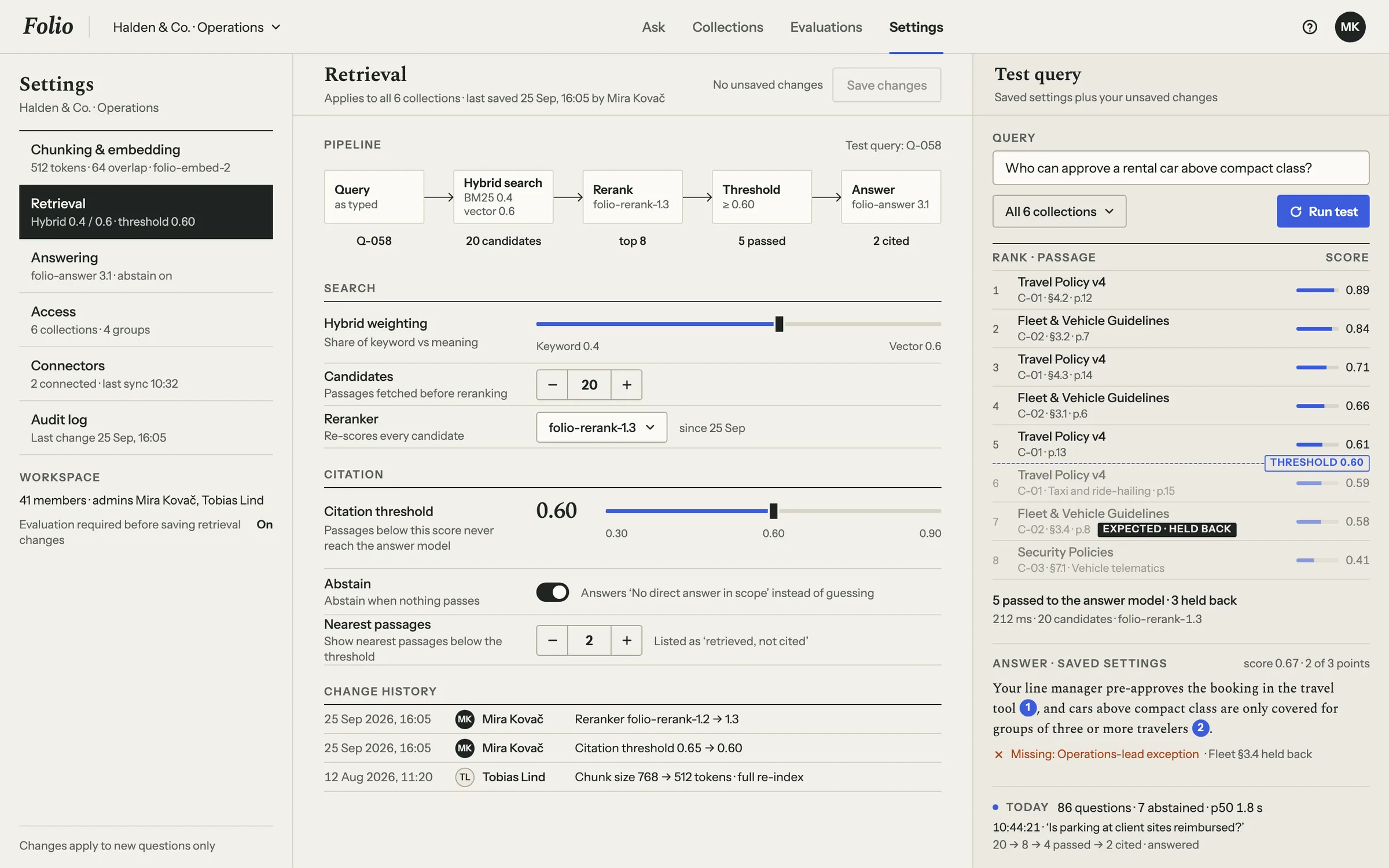Click the Run test button
The height and width of the screenshot is (868, 1389).
click(1323, 211)
